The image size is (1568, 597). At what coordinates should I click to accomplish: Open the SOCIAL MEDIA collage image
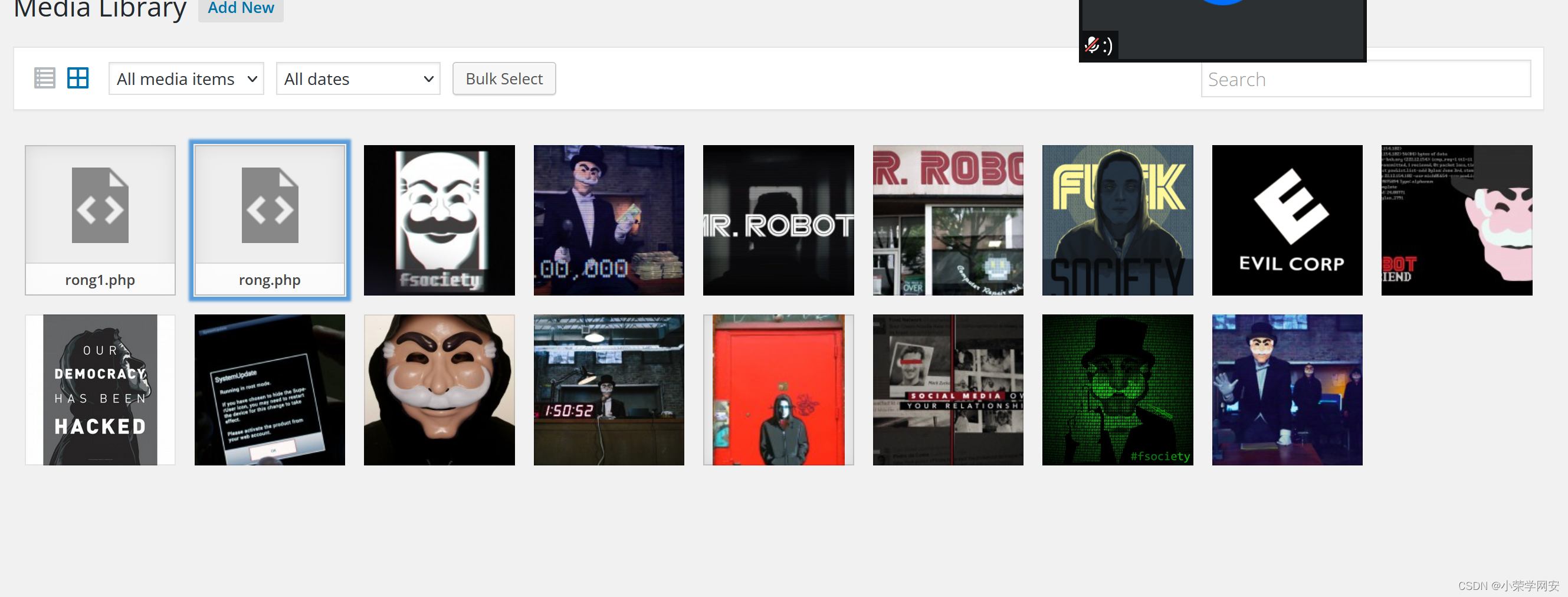949,390
